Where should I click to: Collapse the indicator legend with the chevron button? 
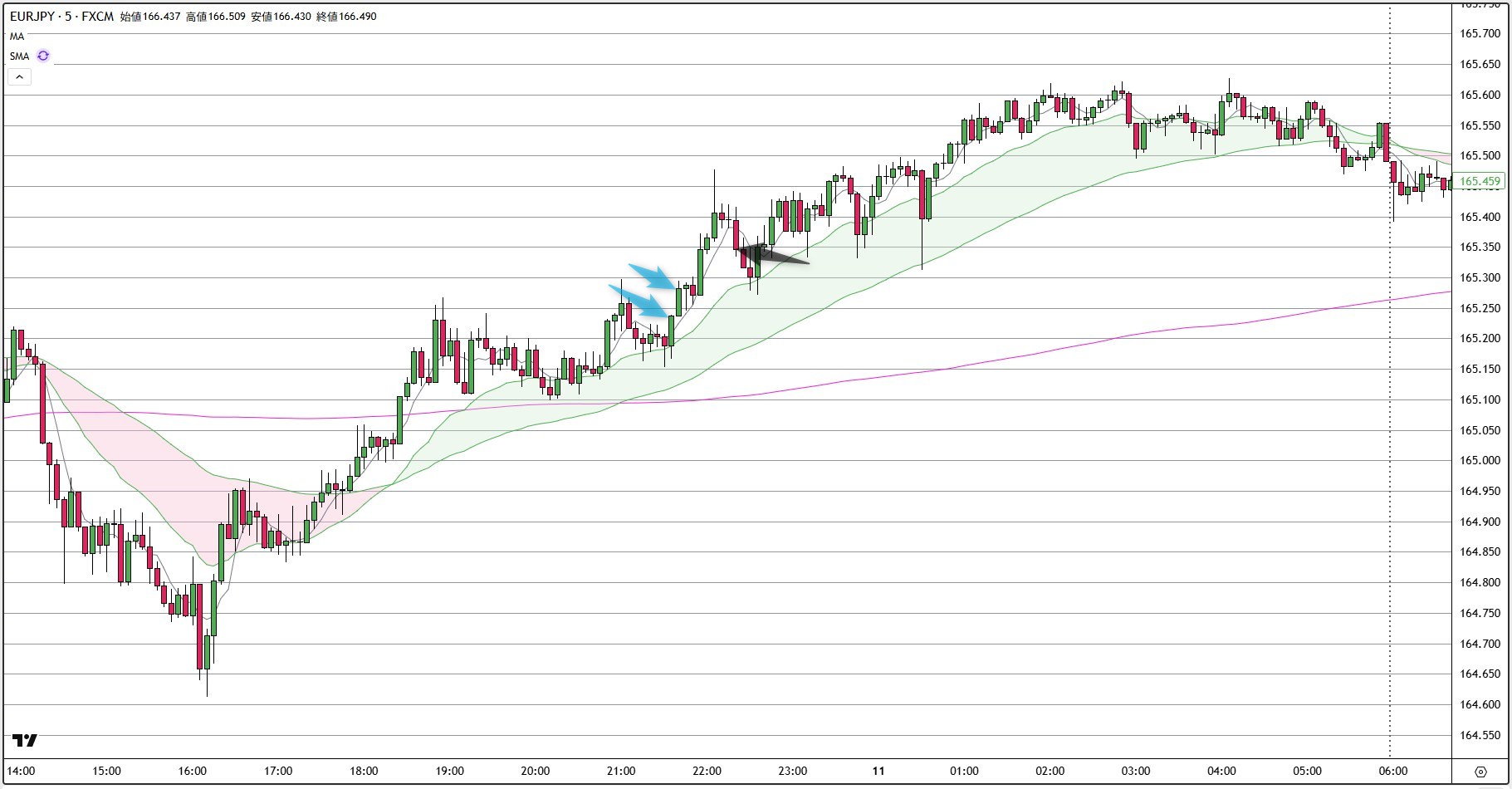[20, 77]
